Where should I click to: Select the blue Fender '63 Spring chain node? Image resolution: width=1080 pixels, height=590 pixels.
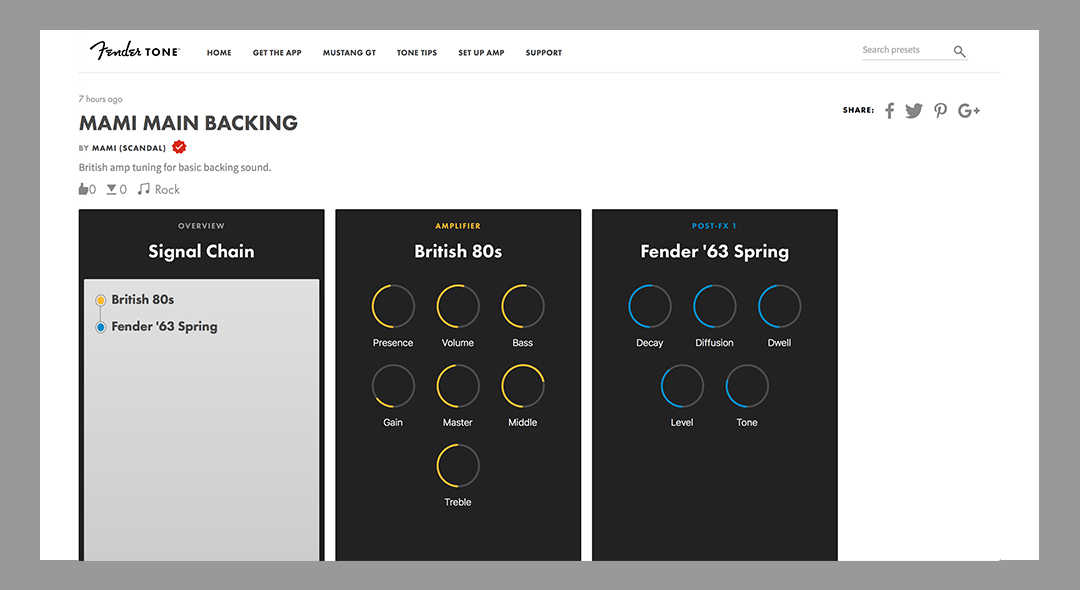pyautogui.click(x=101, y=327)
